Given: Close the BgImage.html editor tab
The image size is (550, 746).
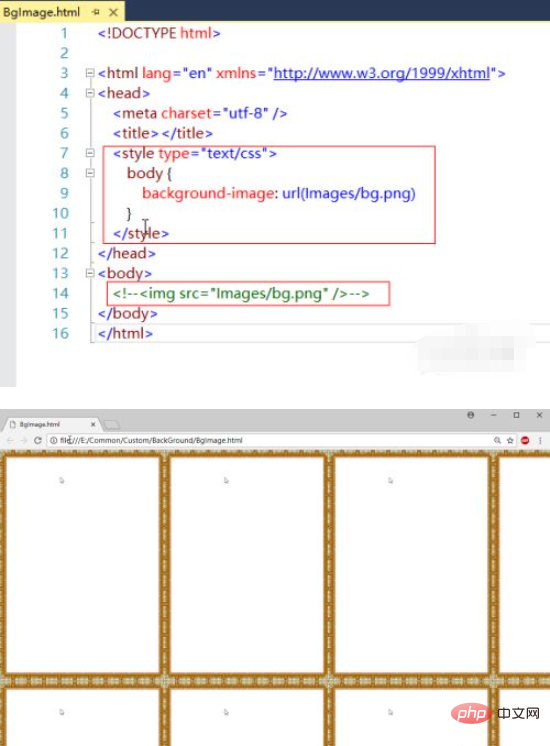Looking at the screenshot, I should click(x=113, y=12).
